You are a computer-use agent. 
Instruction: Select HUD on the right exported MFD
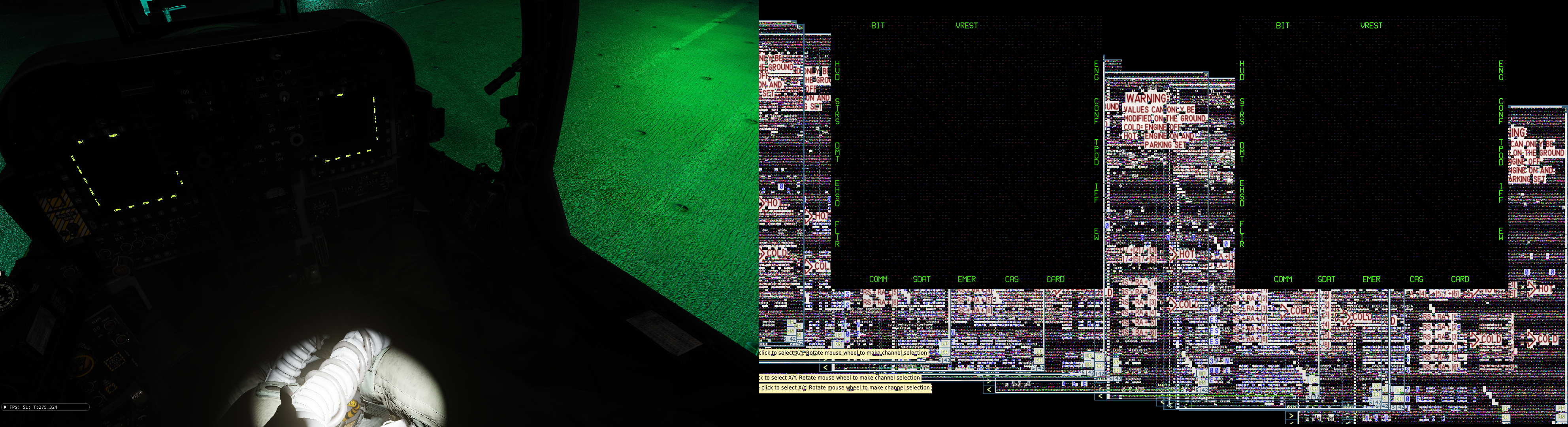pyautogui.click(x=1242, y=71)
